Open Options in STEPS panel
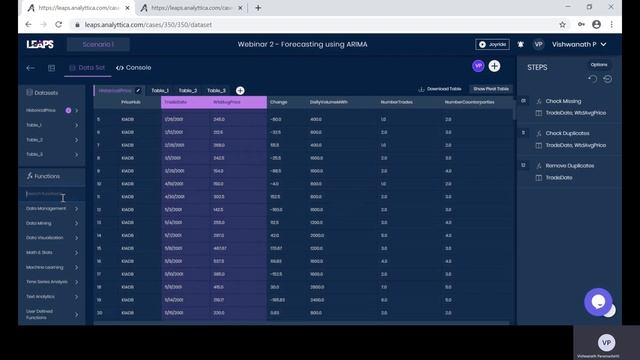640x360 pixels. 598,65
